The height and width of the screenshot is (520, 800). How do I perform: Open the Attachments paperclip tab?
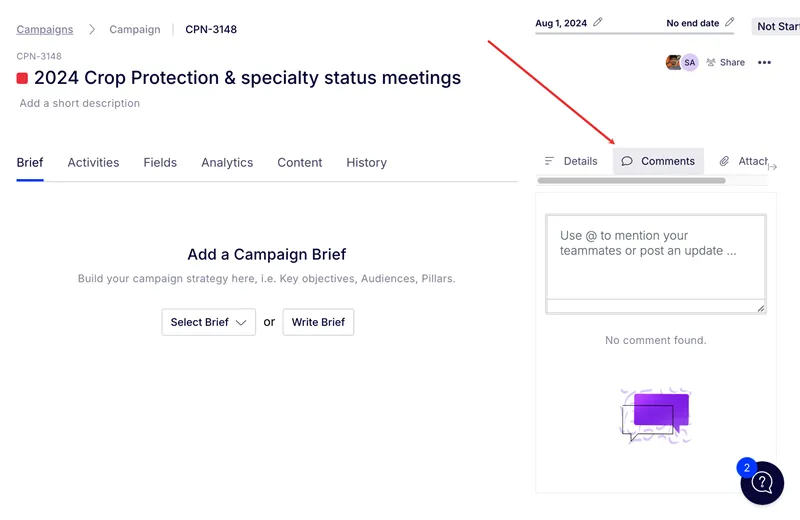pyautogui.click(x=743, y=161)
